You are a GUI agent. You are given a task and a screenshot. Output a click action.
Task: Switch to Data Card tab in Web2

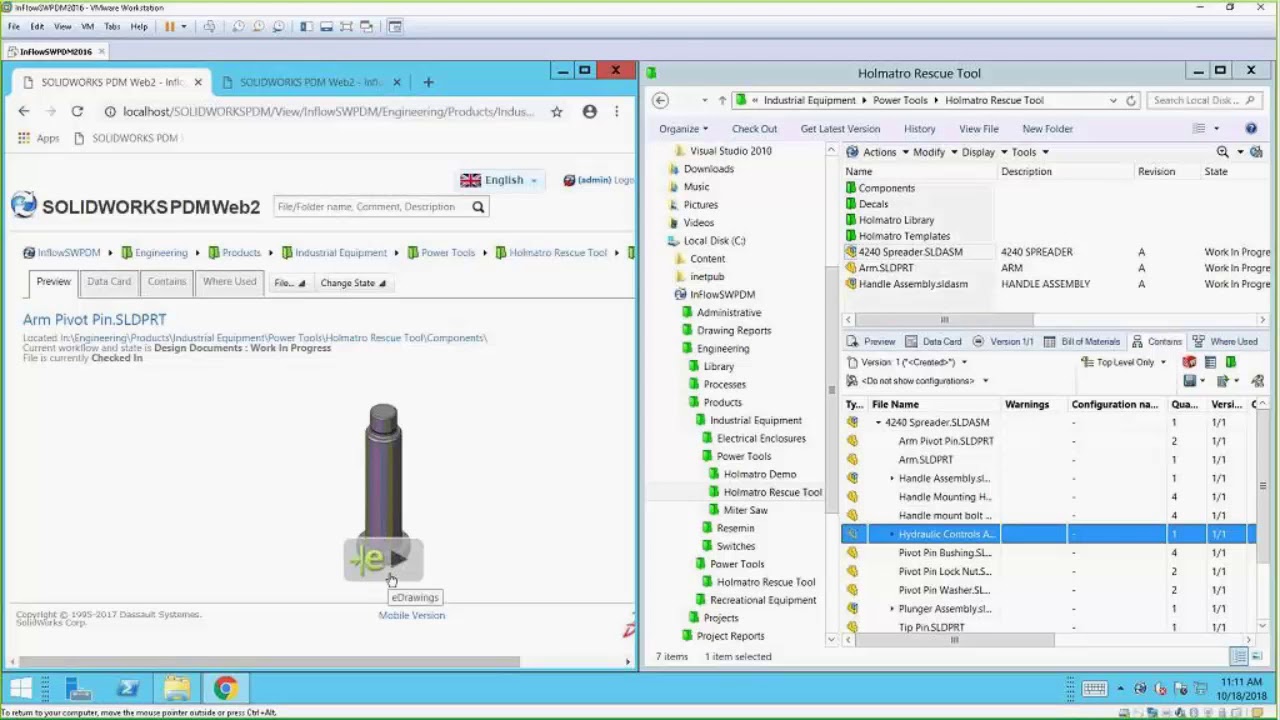109,282
